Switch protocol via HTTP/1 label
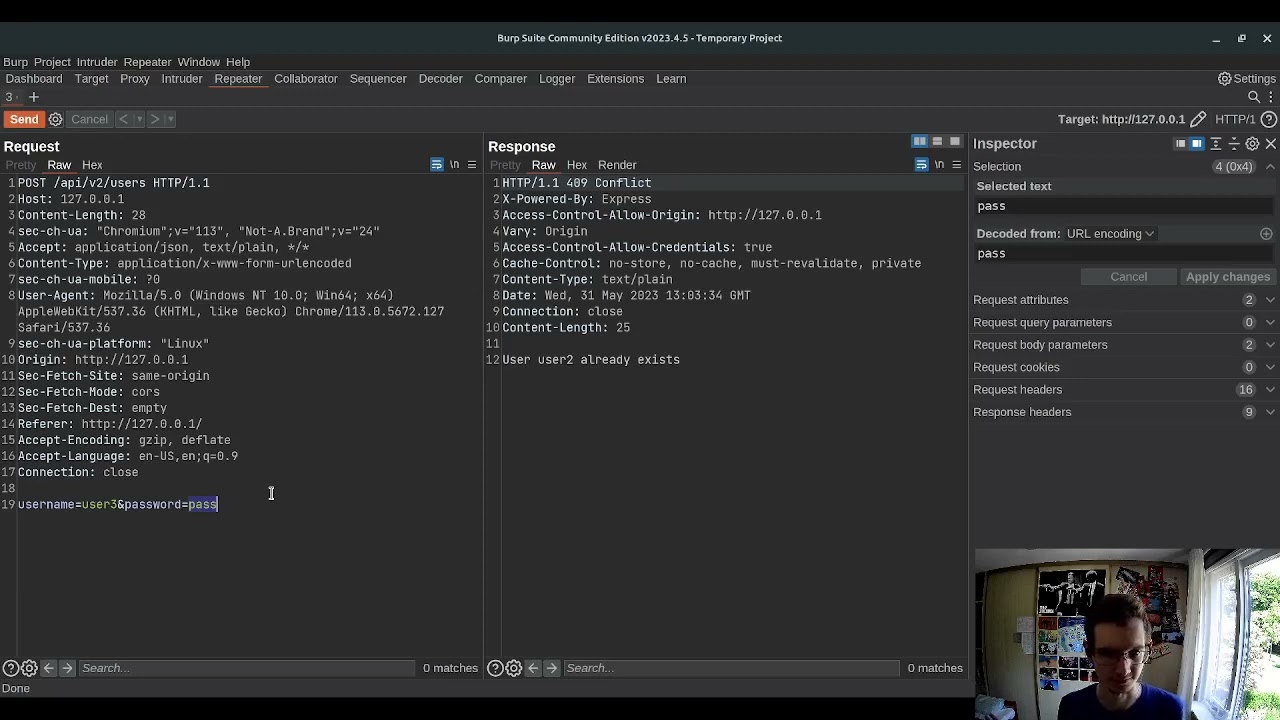The image size is (1280, 720). tap(1235, 120)
